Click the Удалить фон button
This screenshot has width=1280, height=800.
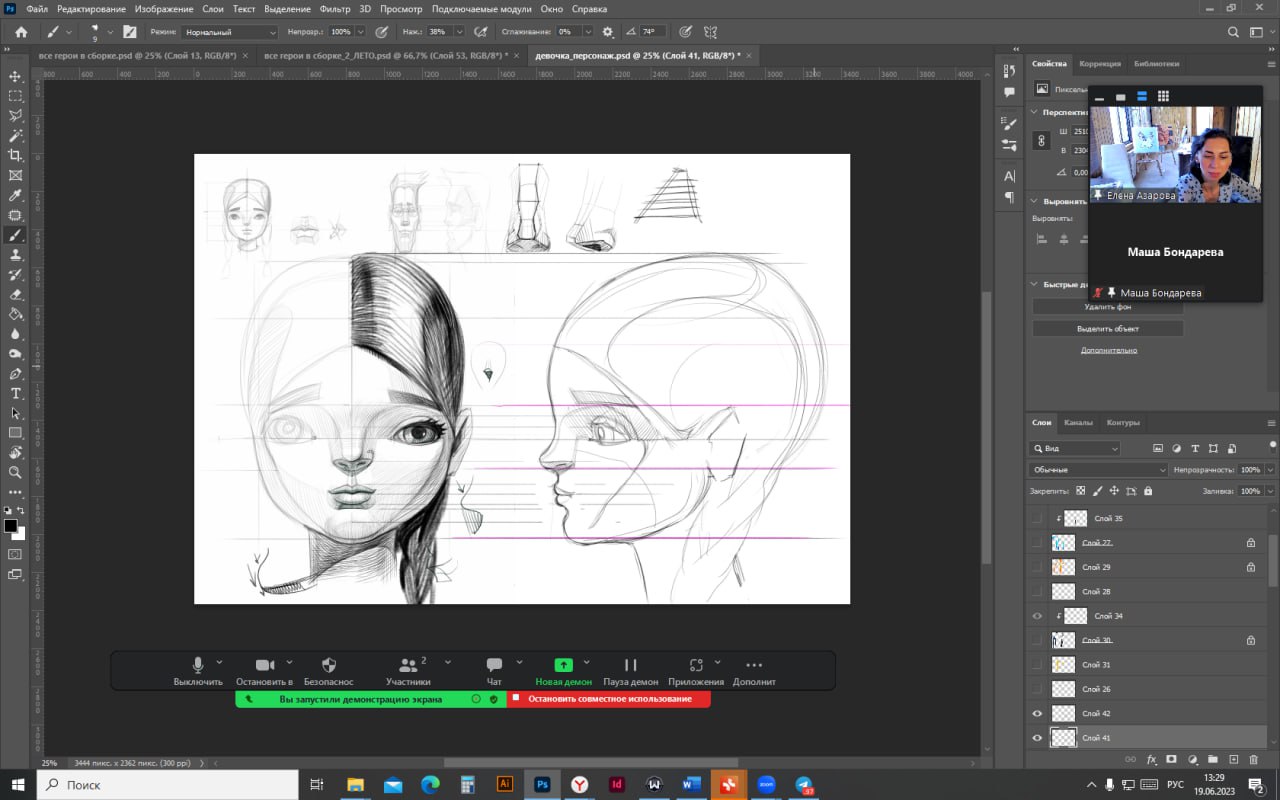1107,307
